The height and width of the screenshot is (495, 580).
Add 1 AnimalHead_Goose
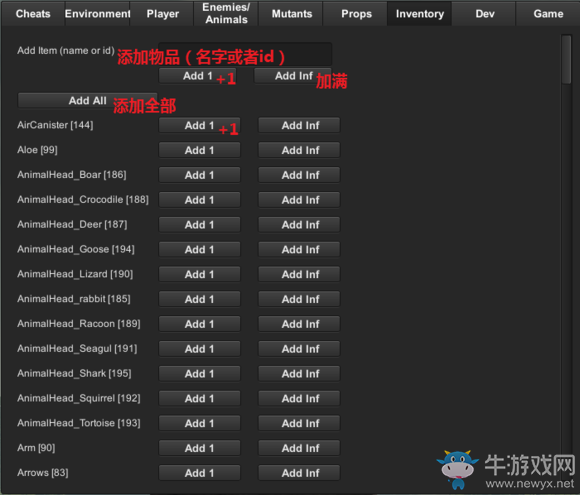(x=199, y=249)
